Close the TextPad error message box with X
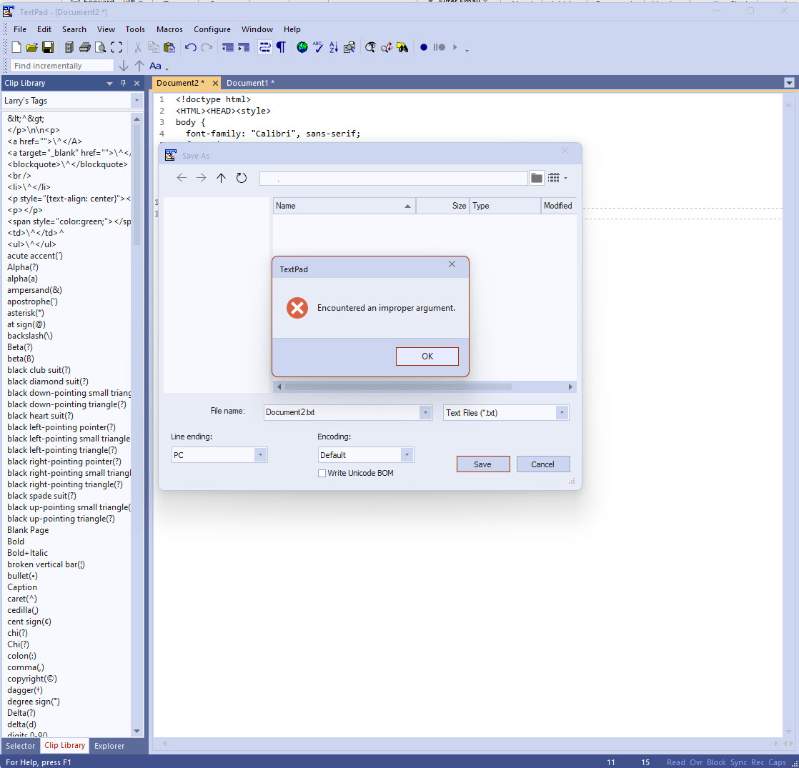This screenshot has width=799, height=768. coord(451,264)
